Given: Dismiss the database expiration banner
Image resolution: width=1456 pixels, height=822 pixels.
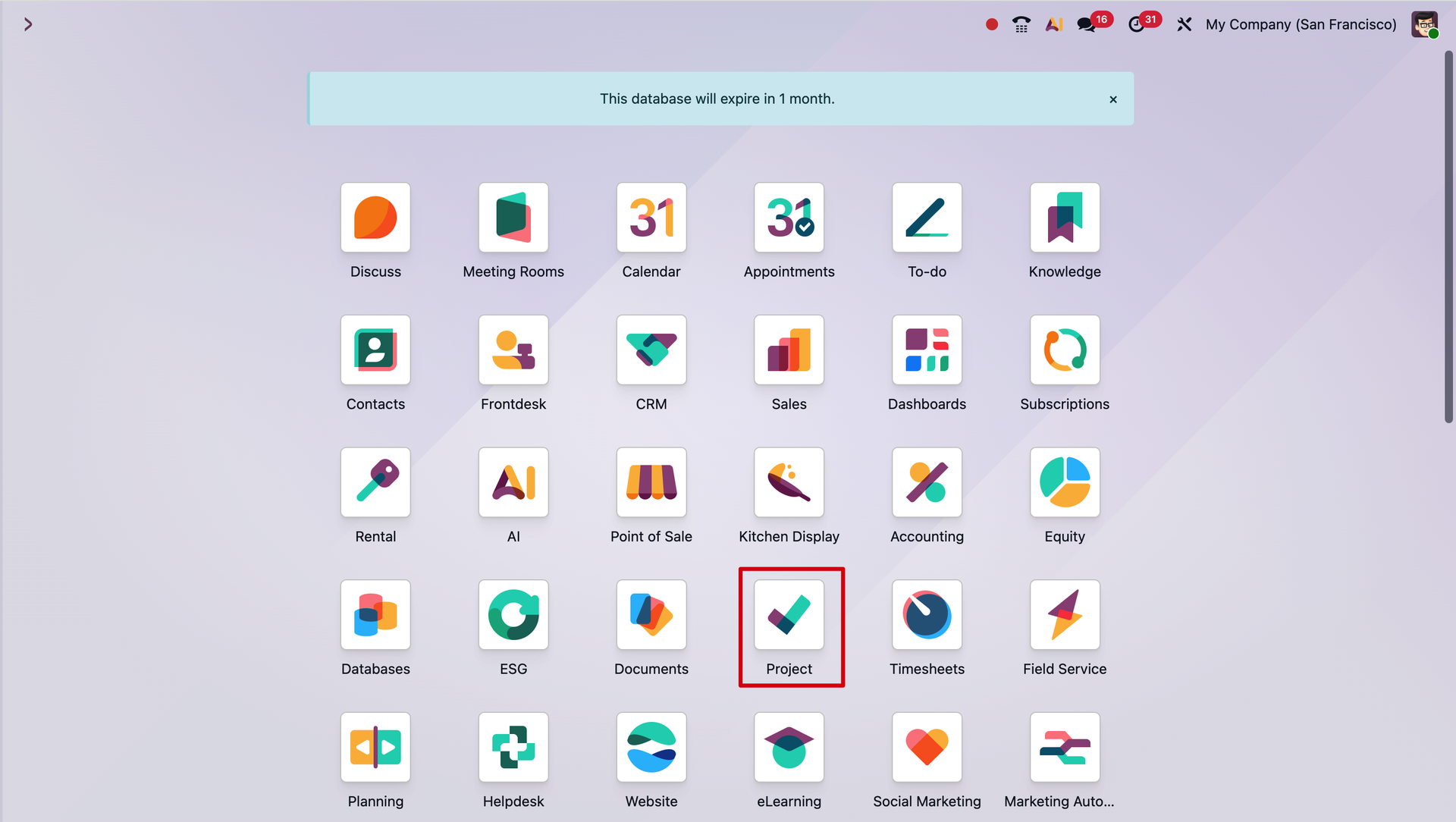Looking at the screenshot, I should (x=1112, y=99).
